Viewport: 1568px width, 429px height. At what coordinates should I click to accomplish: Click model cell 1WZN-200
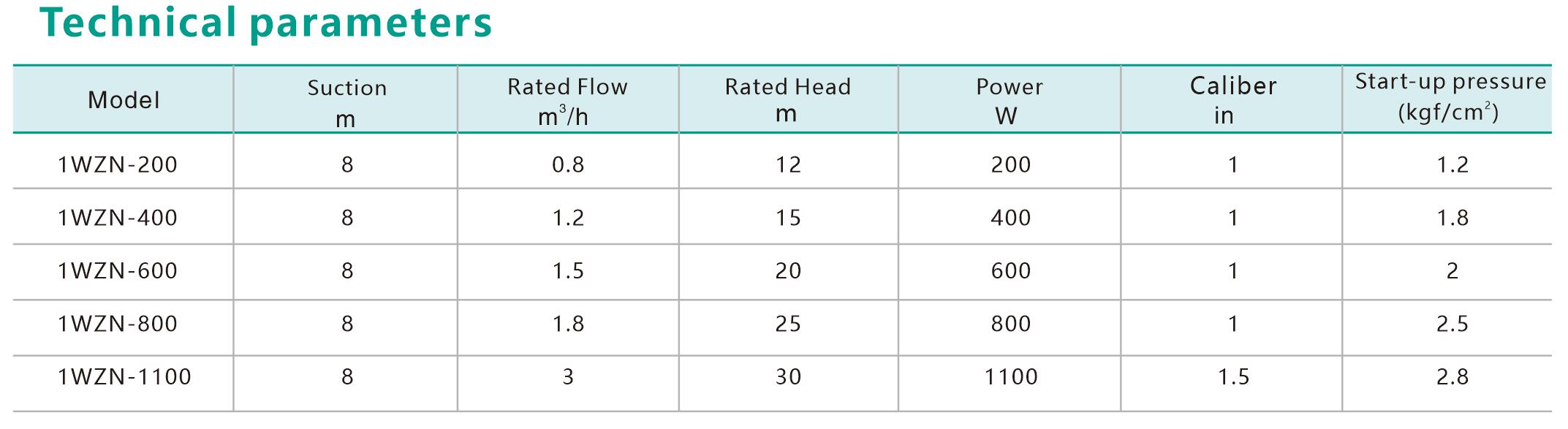coord(118,164)
